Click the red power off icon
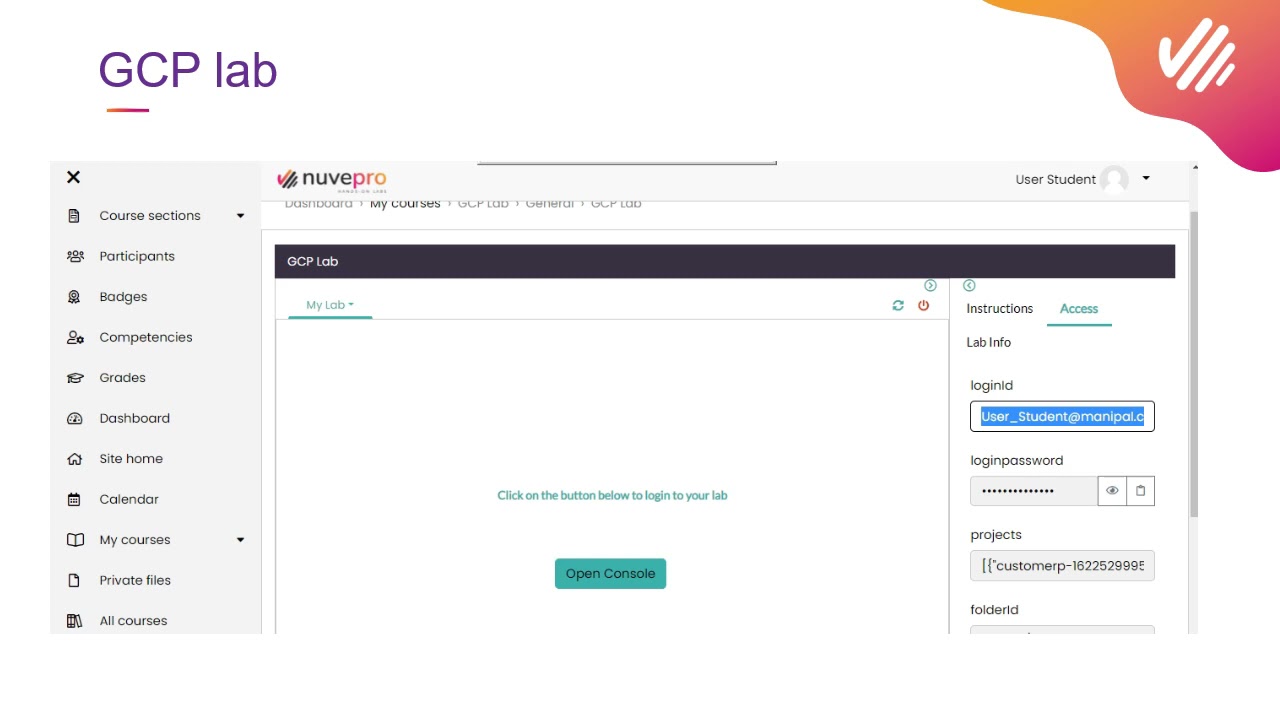The width and height of the screenshot is (1280, 720). pyautogui.click(x=924, y=306)
